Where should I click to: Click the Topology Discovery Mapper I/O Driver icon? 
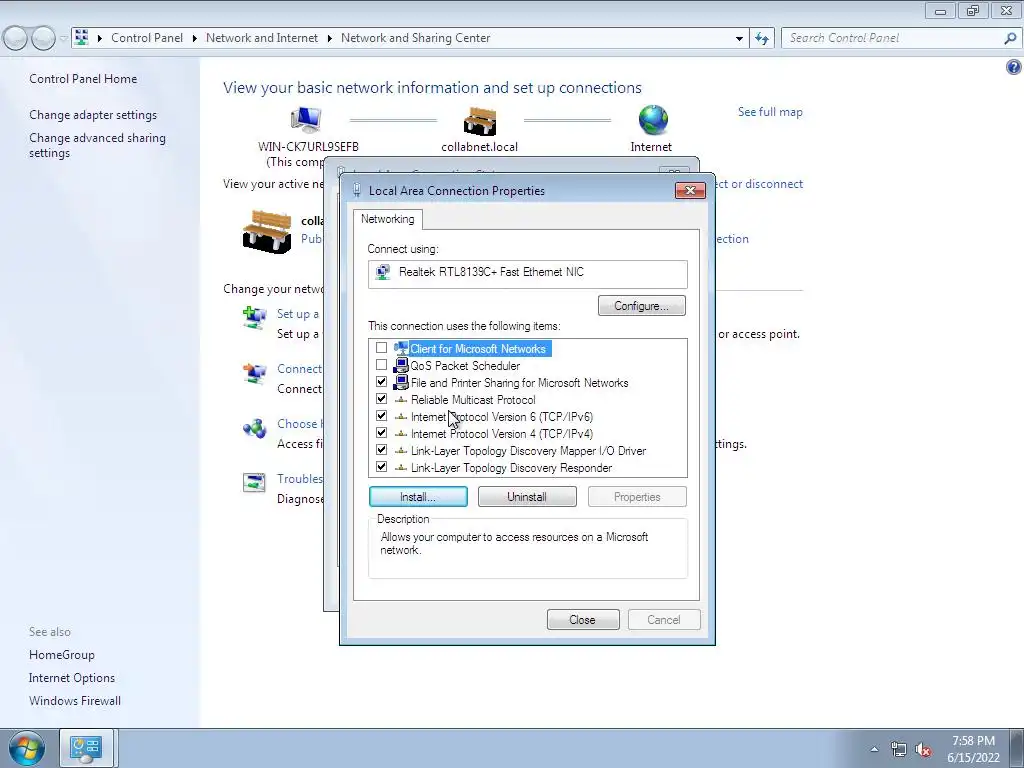click(401, 451)
